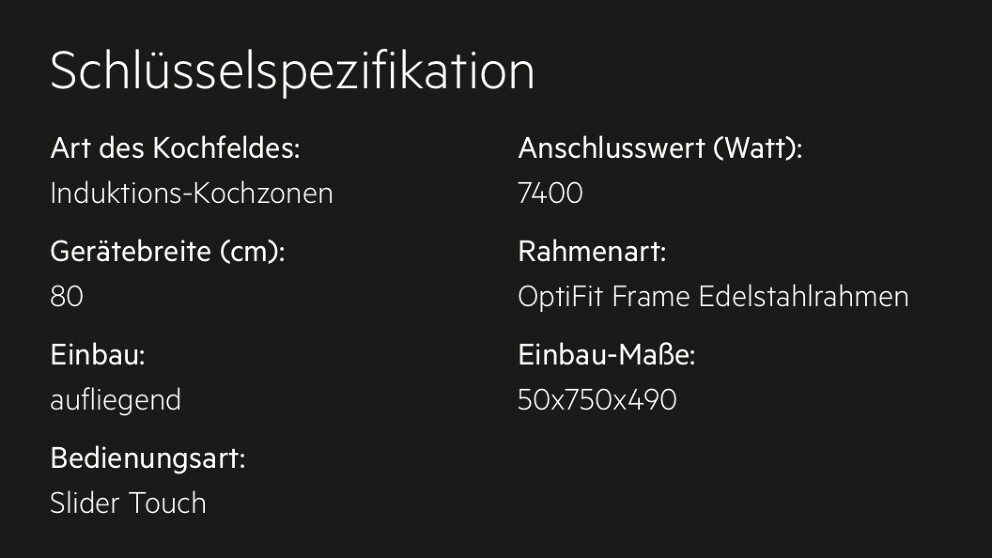This screenshot has width=992, height=558.
Task: Select the 'Rahmenart:' label
Action: [x=592, y=252]
